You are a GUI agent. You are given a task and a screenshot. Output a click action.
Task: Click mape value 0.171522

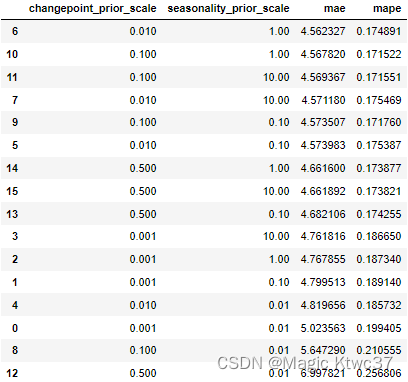point(379,54)
